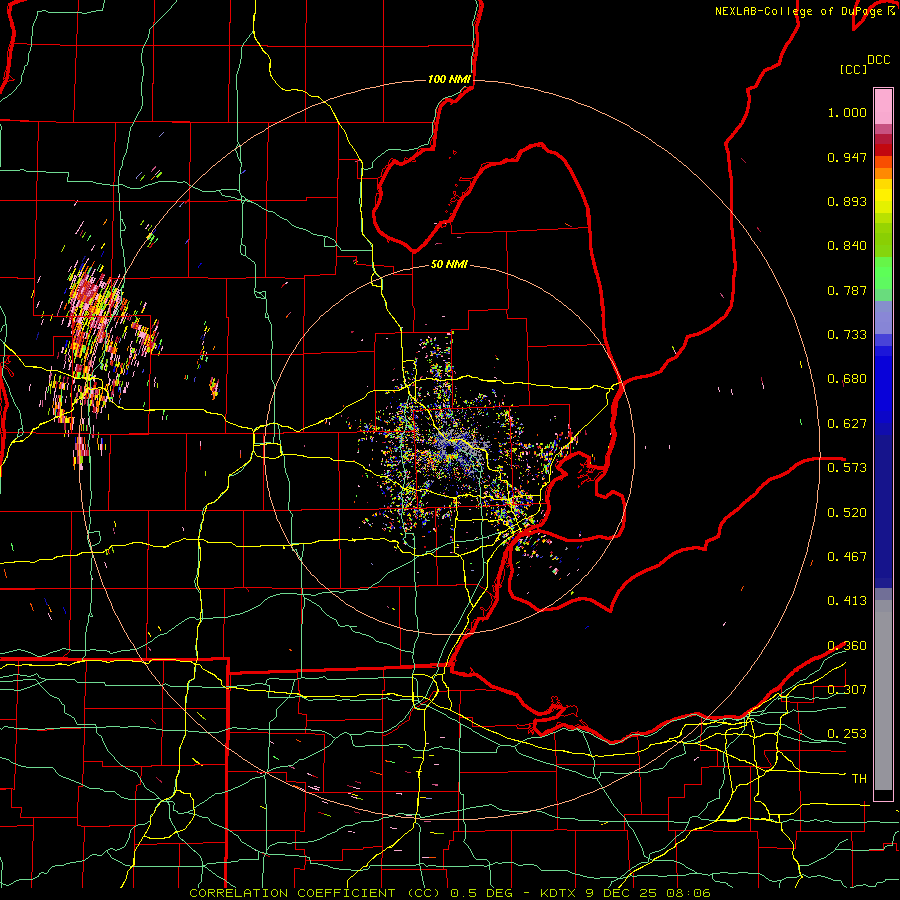This screenshot has width=900, height=900.
Task: Click the bright green color scale segment
Action: click(x=883, y=273)
